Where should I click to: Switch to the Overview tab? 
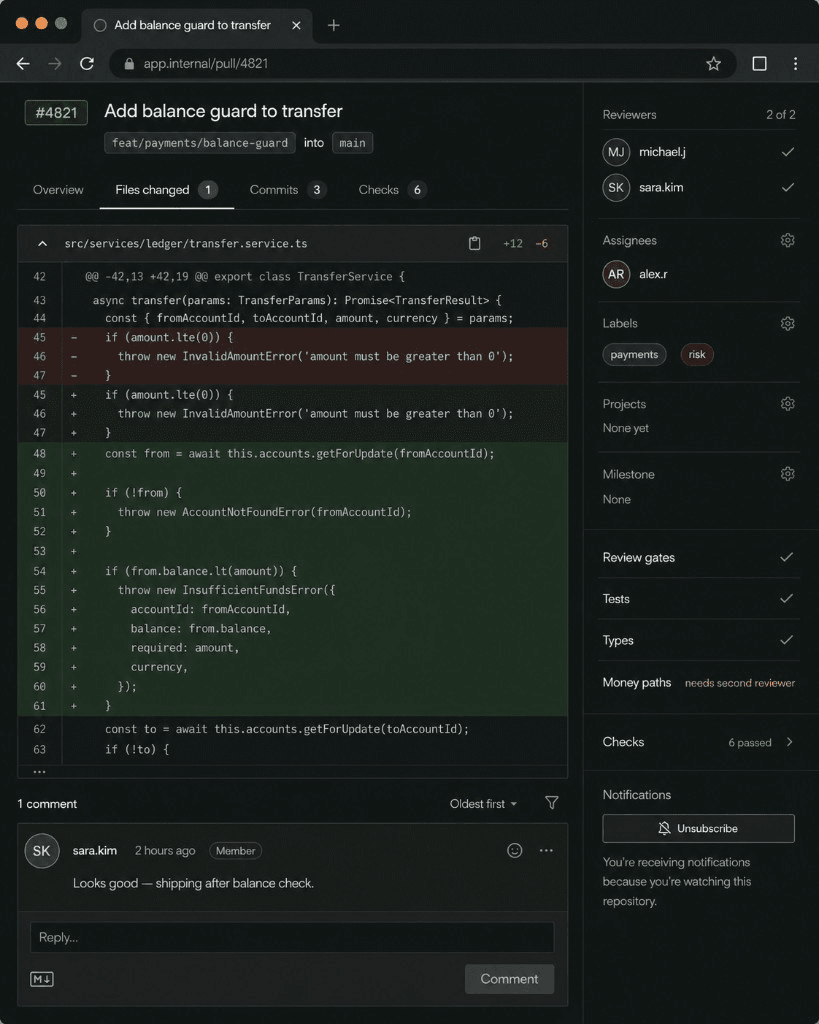[58, 190]
